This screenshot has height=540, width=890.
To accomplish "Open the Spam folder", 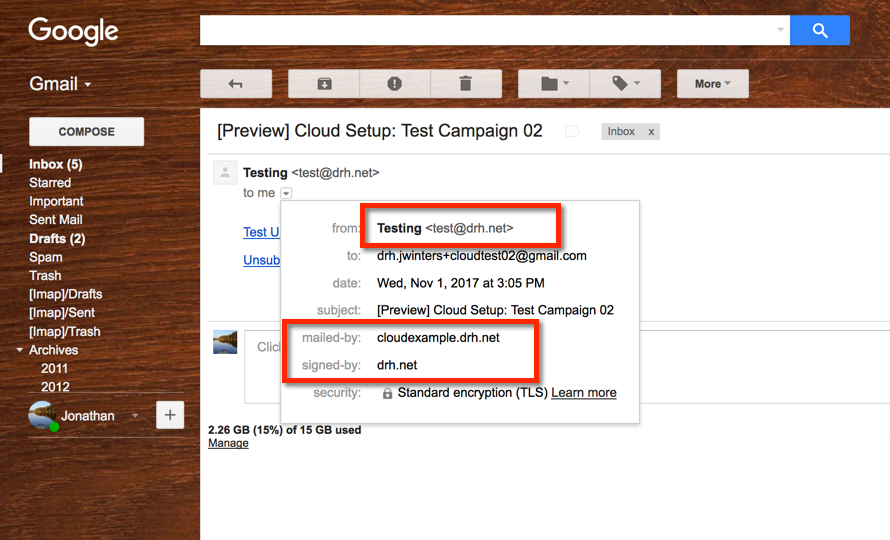I will click(x=45, y=257).
